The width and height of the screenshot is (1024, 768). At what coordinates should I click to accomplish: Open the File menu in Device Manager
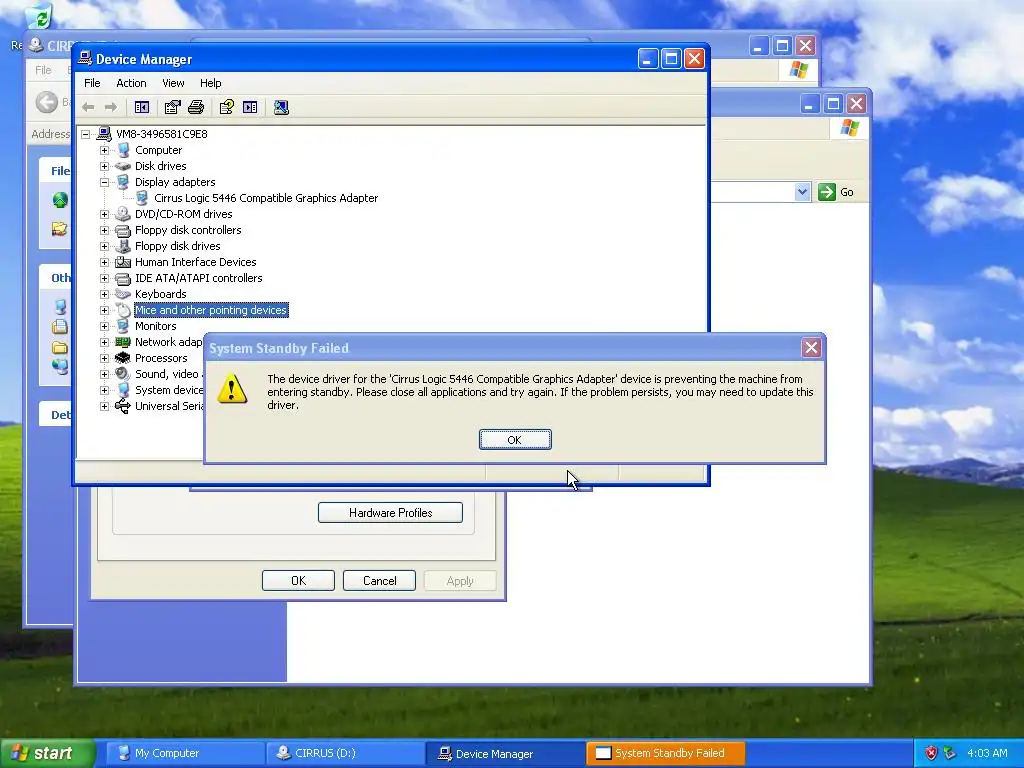tap(92, 83)
